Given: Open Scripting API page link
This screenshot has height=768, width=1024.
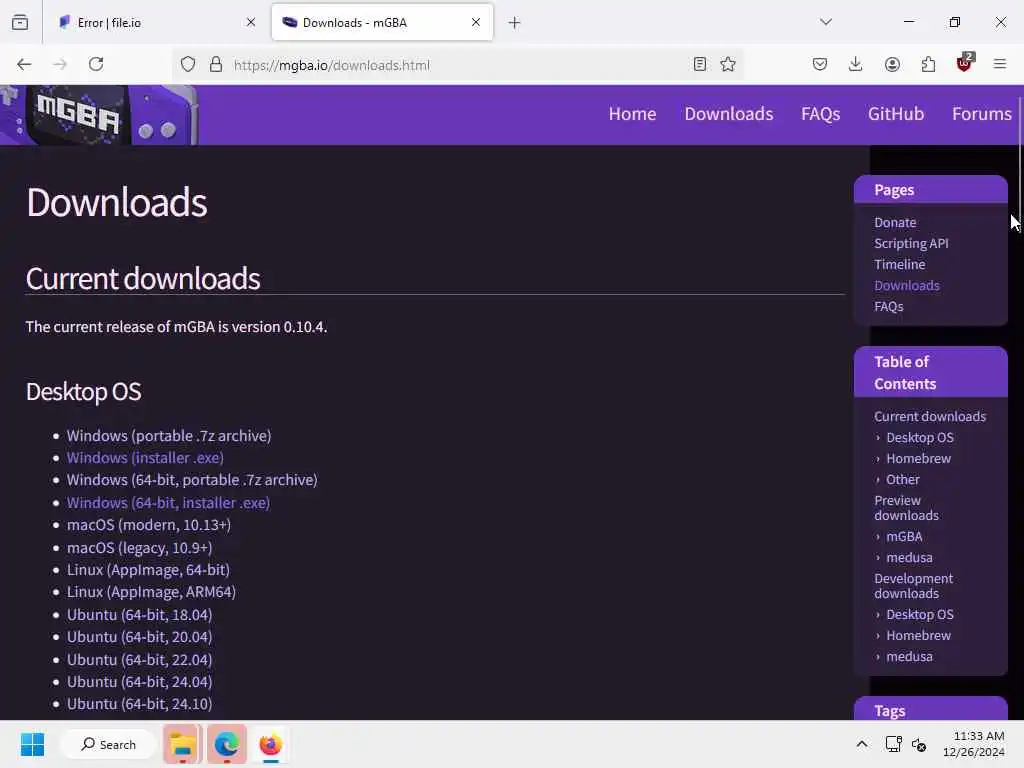Looking at the screenshot, I should pos(911,243).
